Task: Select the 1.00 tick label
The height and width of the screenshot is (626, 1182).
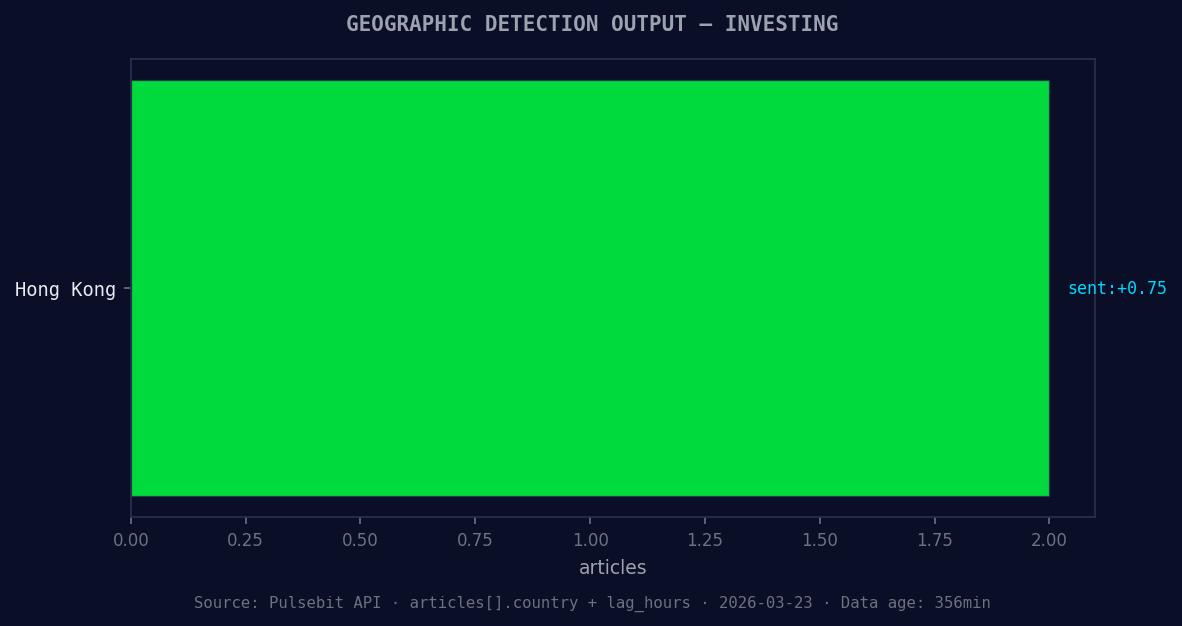Action: (x=590, y=539)
